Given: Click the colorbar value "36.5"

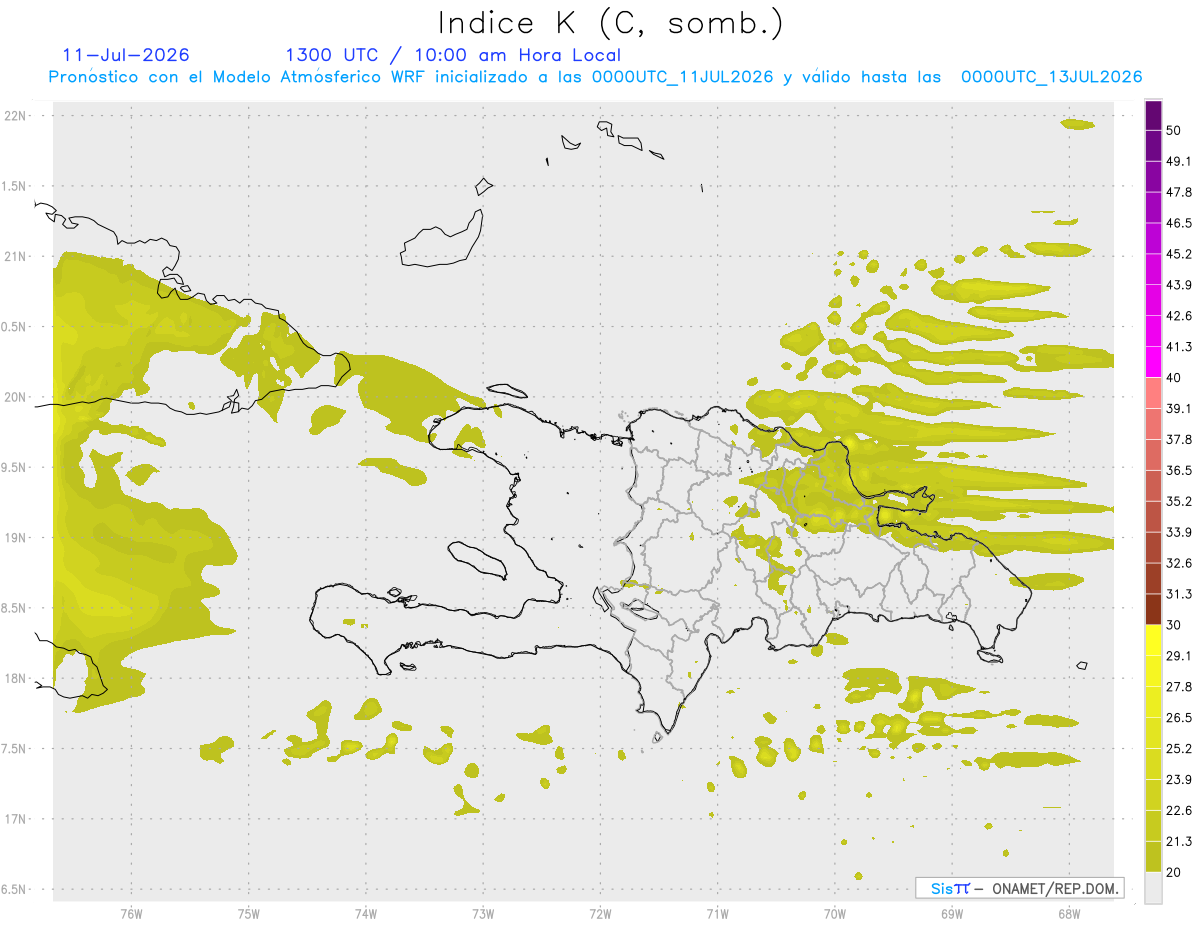Looking at the screenshot, I should click(1179, 470).
